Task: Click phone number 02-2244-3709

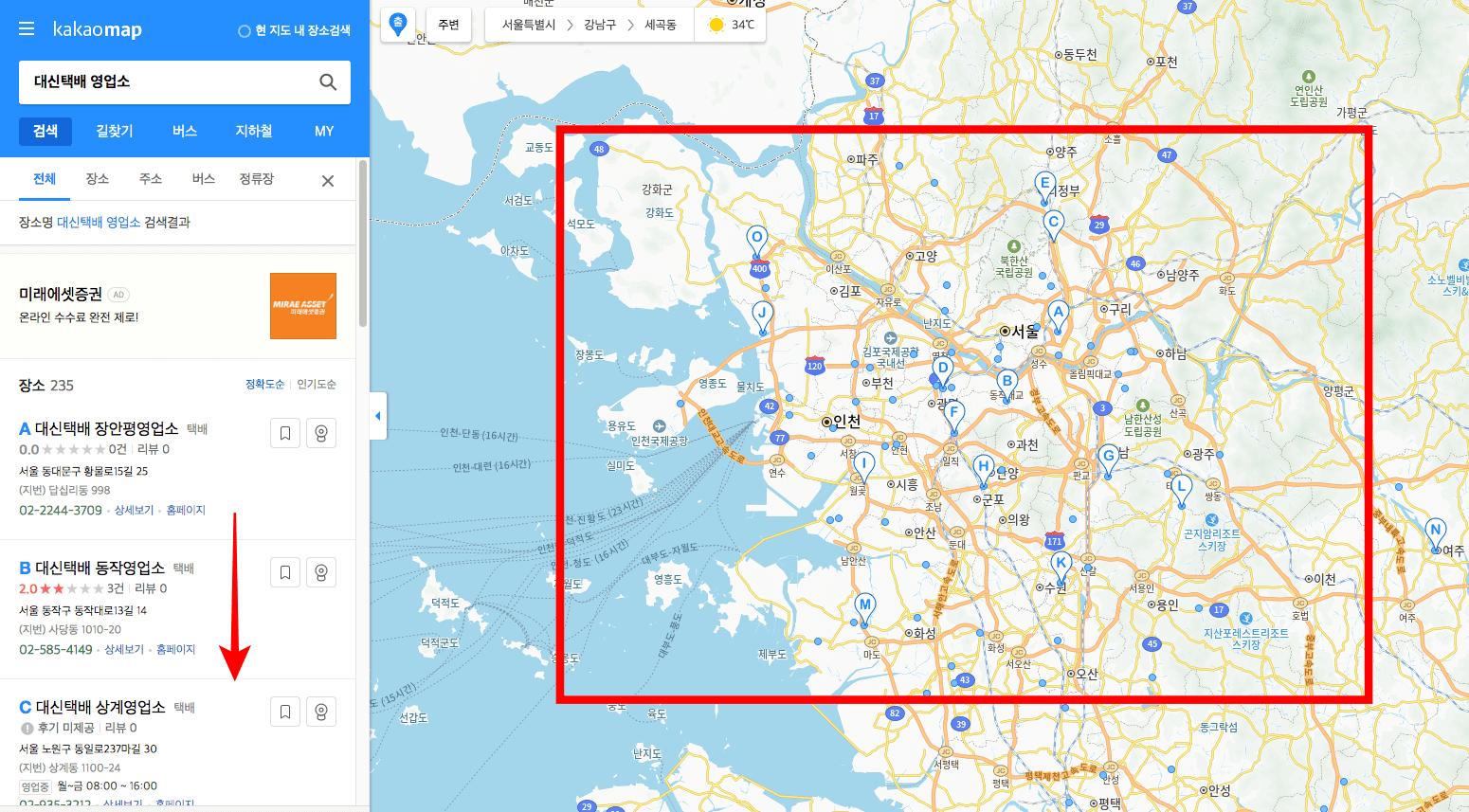Action: coord(61,511)
